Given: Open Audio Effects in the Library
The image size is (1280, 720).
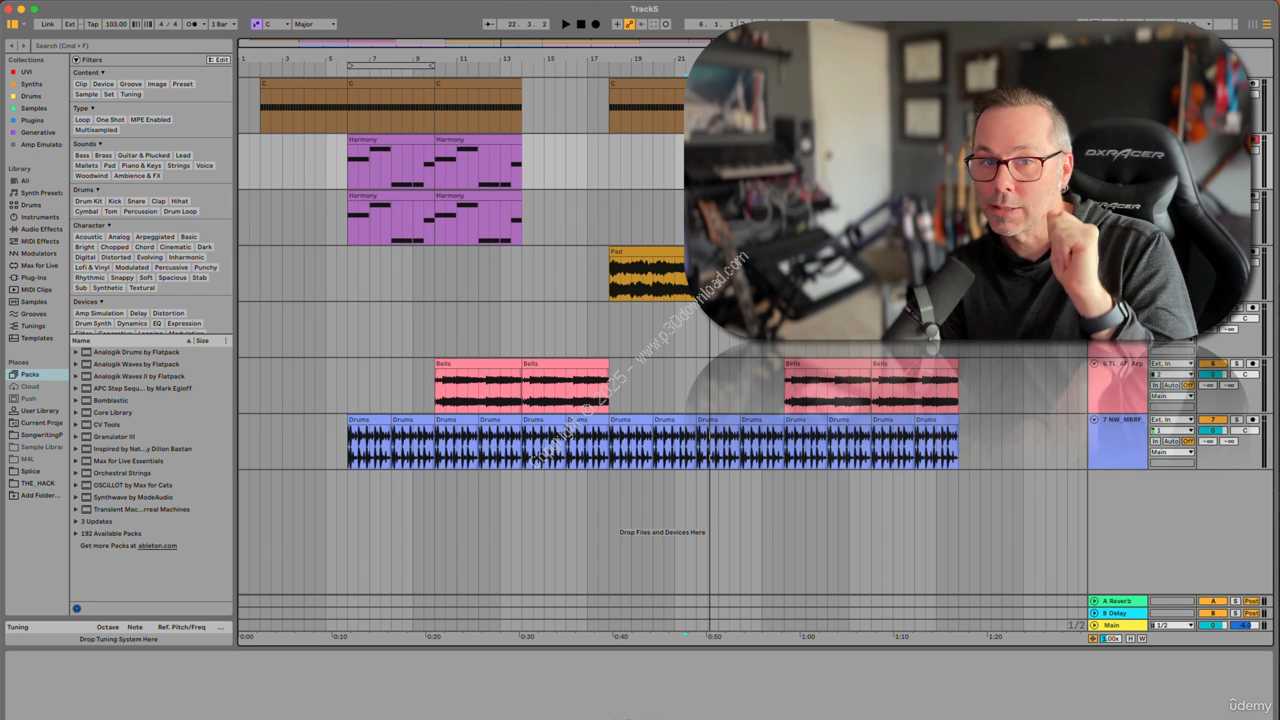Looking at the screenshot, I should (41, 229).
